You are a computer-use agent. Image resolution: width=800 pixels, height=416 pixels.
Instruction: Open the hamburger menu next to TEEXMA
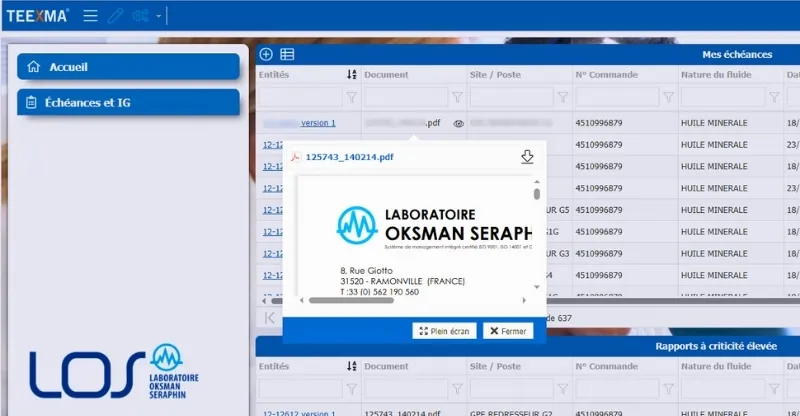pos(90,16)
